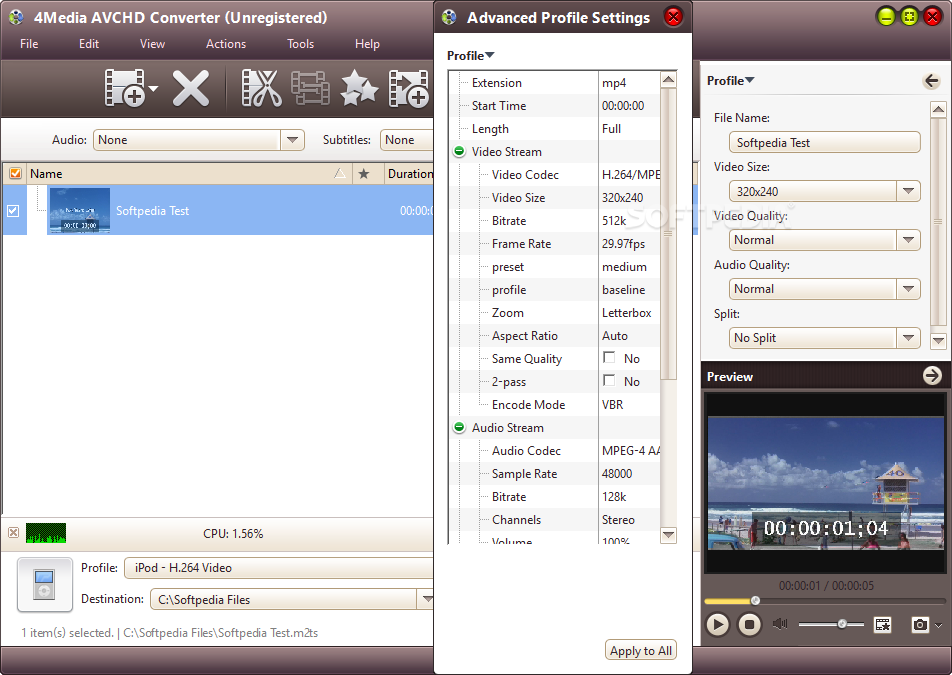Screen dimensions: 952x675
Task: Open the Profile dropdown in Advanced Settings
Action: tap(471, 55)
